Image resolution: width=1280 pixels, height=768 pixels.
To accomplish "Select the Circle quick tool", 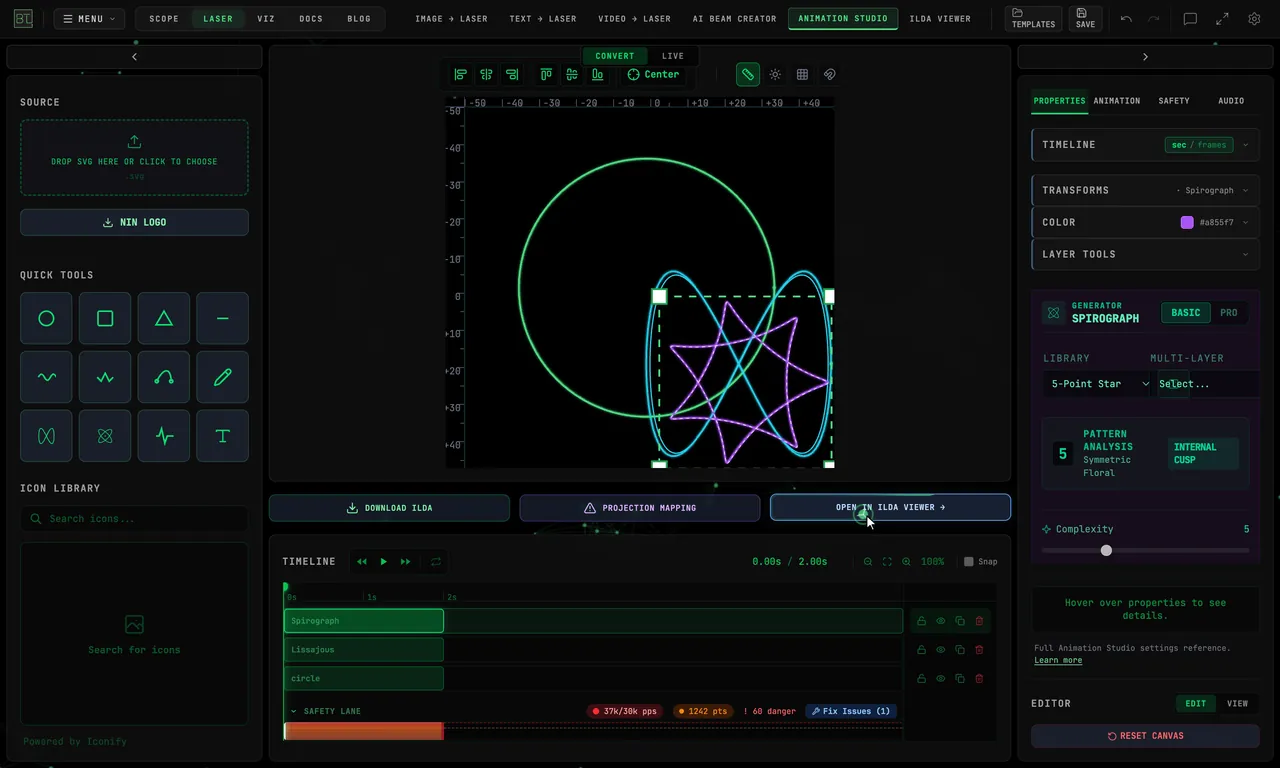I will [x=46, y=319].
